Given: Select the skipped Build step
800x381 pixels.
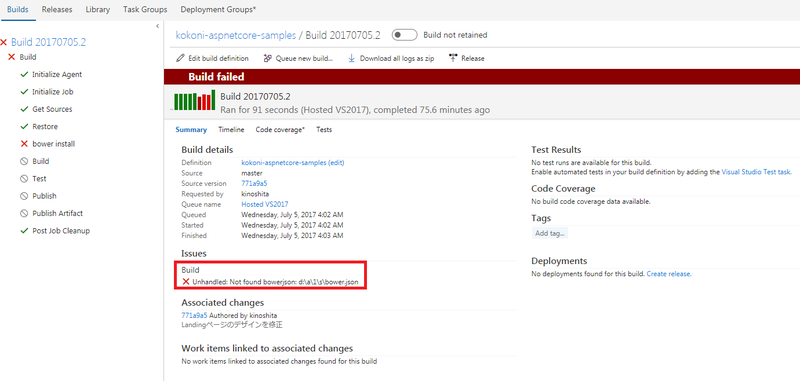Looking at the screenshot, I should [41, 161].
